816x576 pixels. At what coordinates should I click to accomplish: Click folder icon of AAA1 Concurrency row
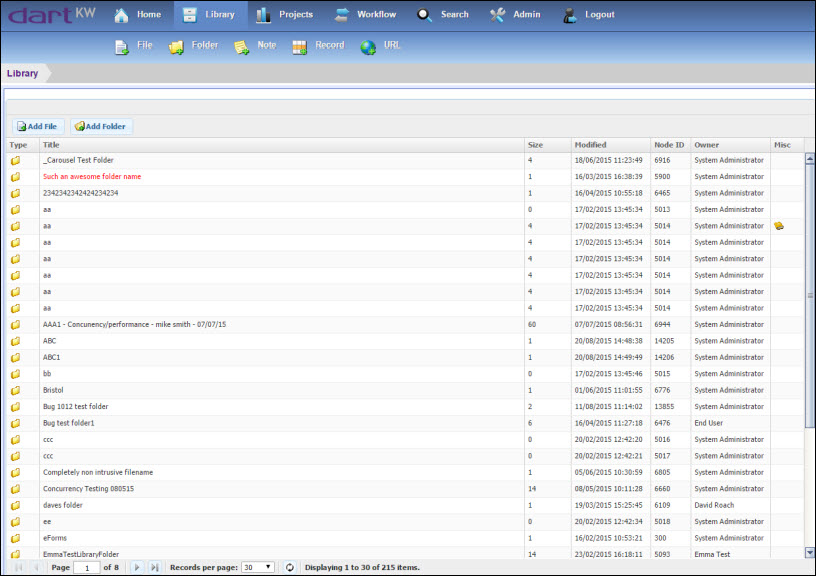pyautogui.click(x=16, y=325)
